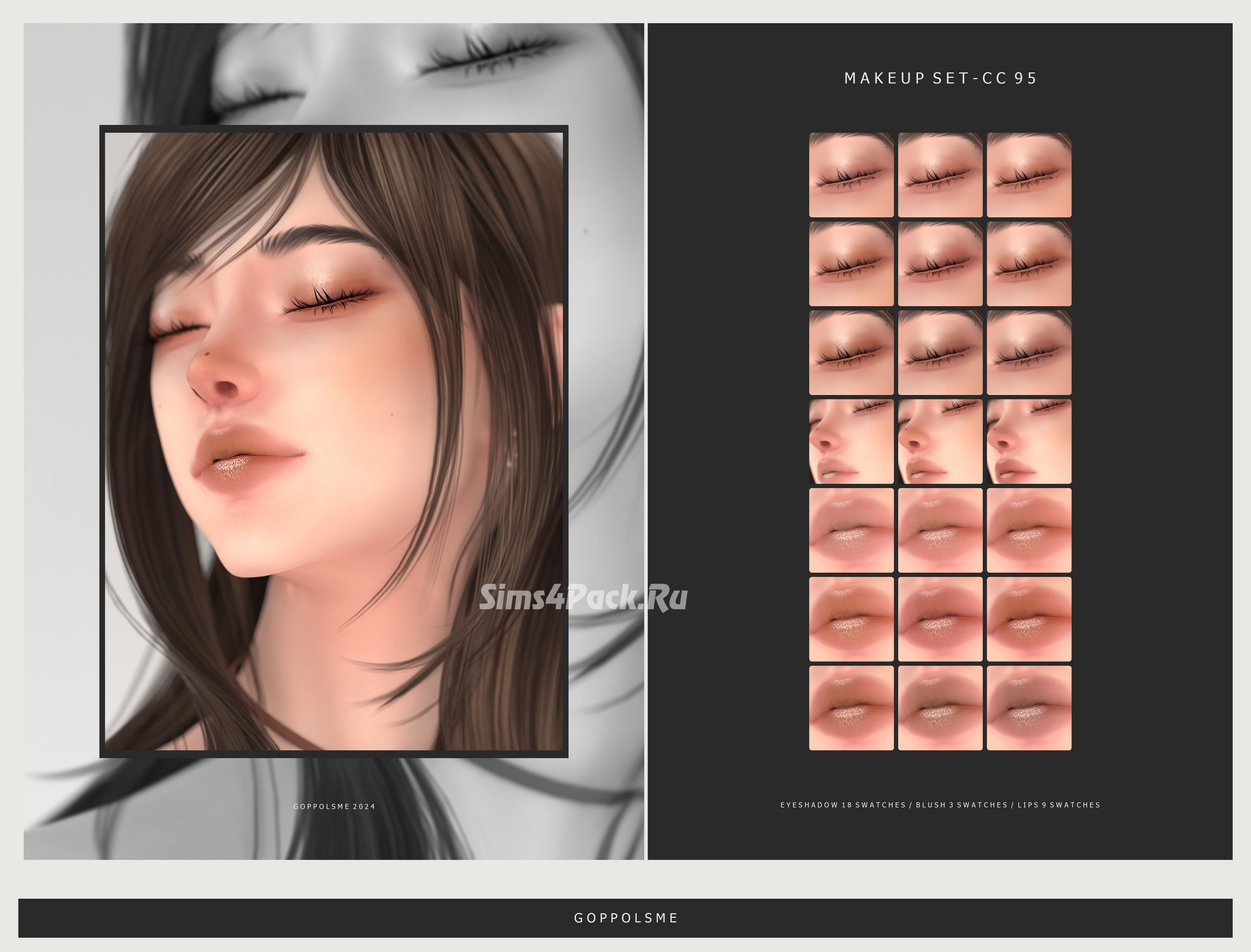Click center eyeshadow swatch in second row
The width and height of the screenshot is (1251, 952).
click(x=940, y=264)
